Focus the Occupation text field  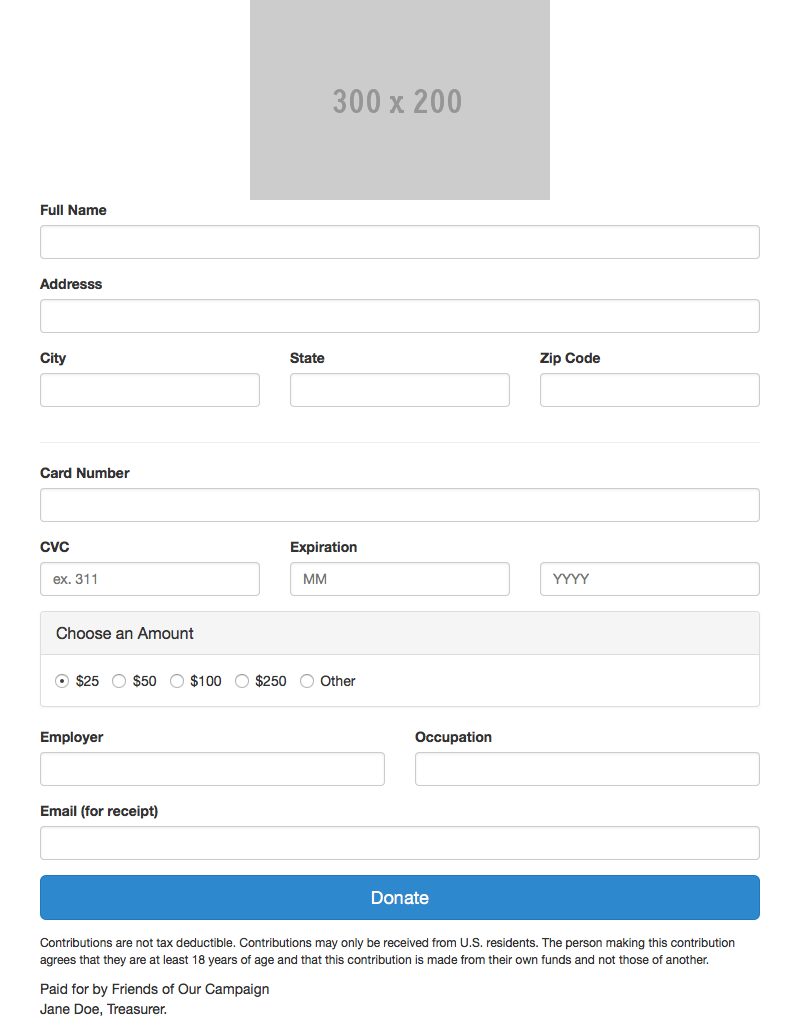[x=587, y=769]
